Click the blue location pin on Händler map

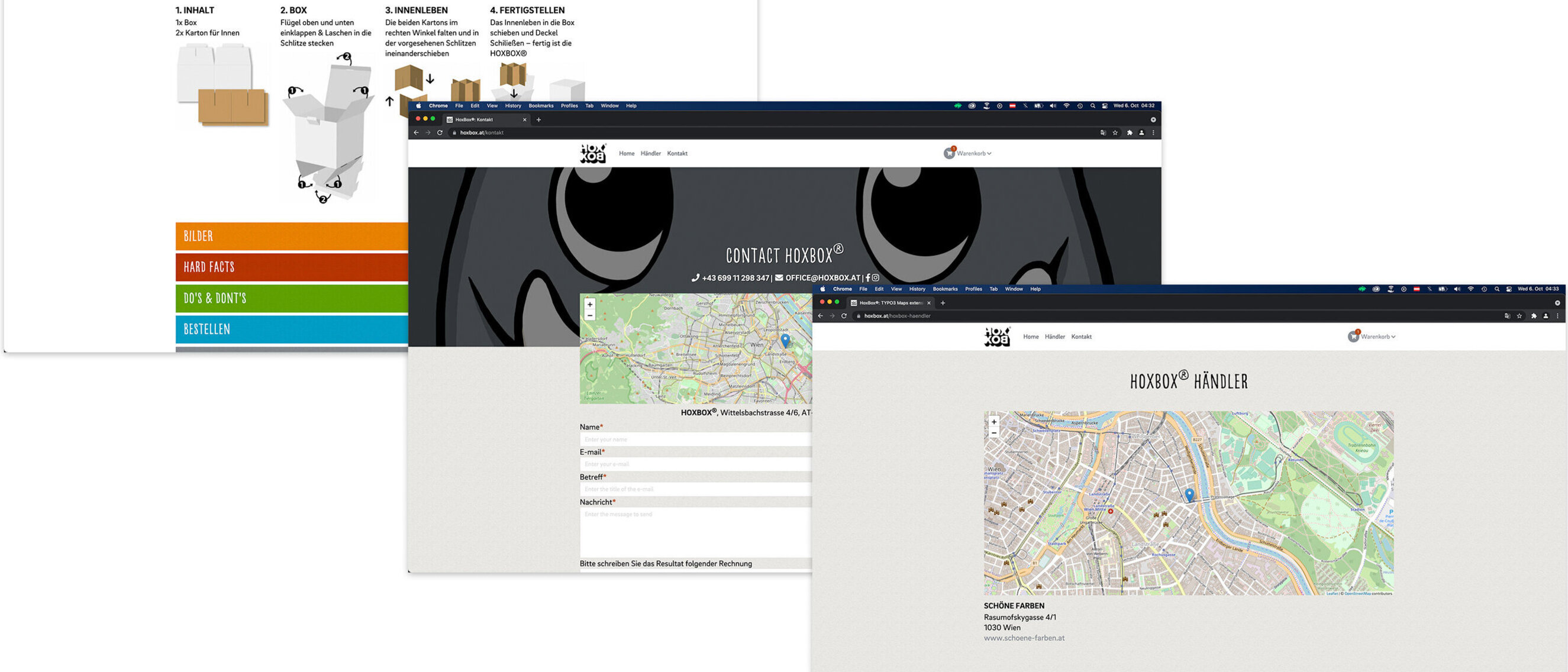tap(1189, 495)
